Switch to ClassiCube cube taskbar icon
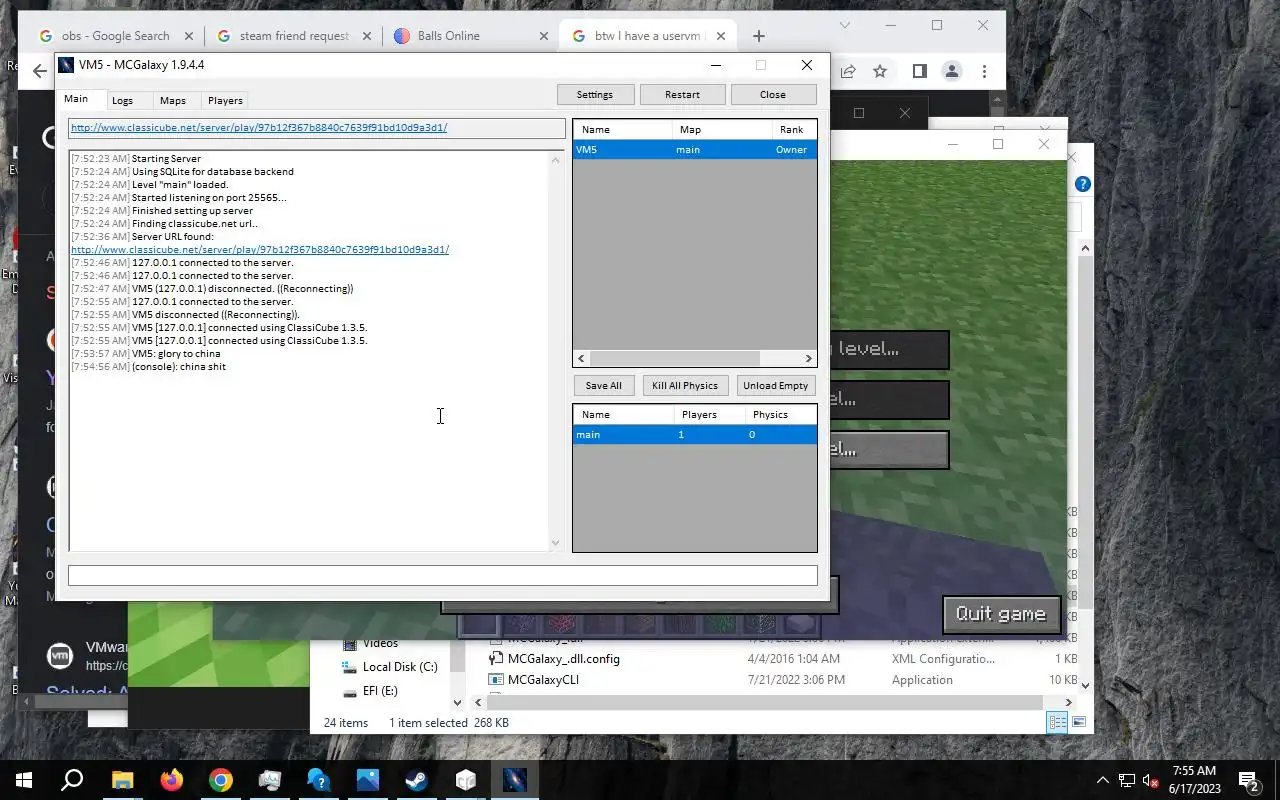The height and width of the screenshot is (800, 1280). point(466,780)
